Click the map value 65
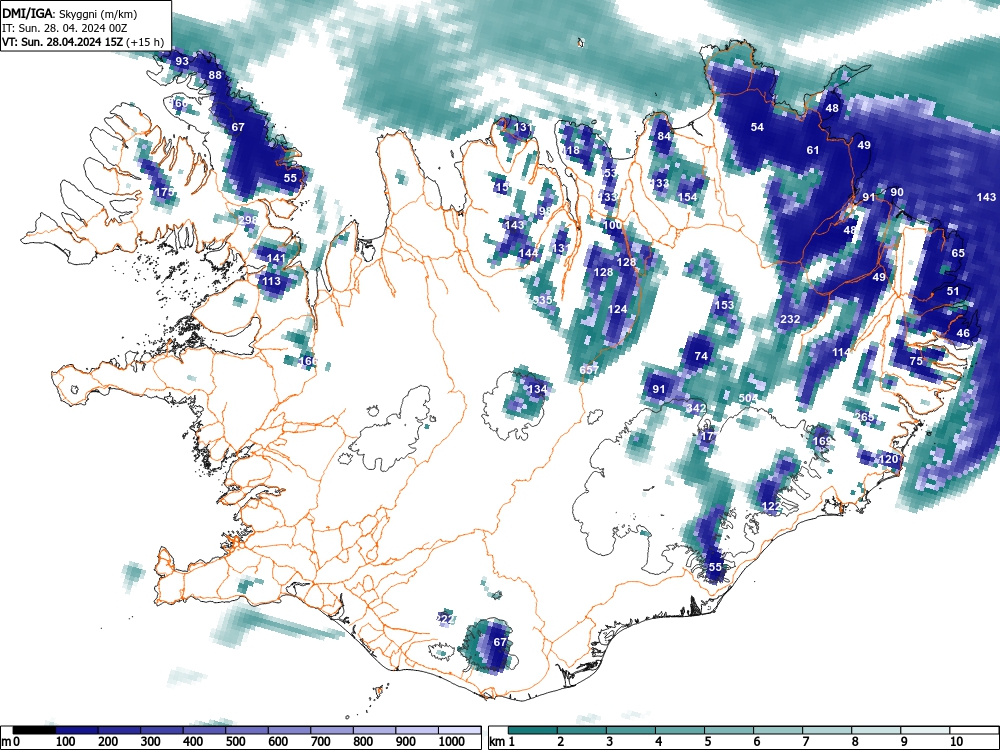The image size is (1000, 750). tap(958, 253)
